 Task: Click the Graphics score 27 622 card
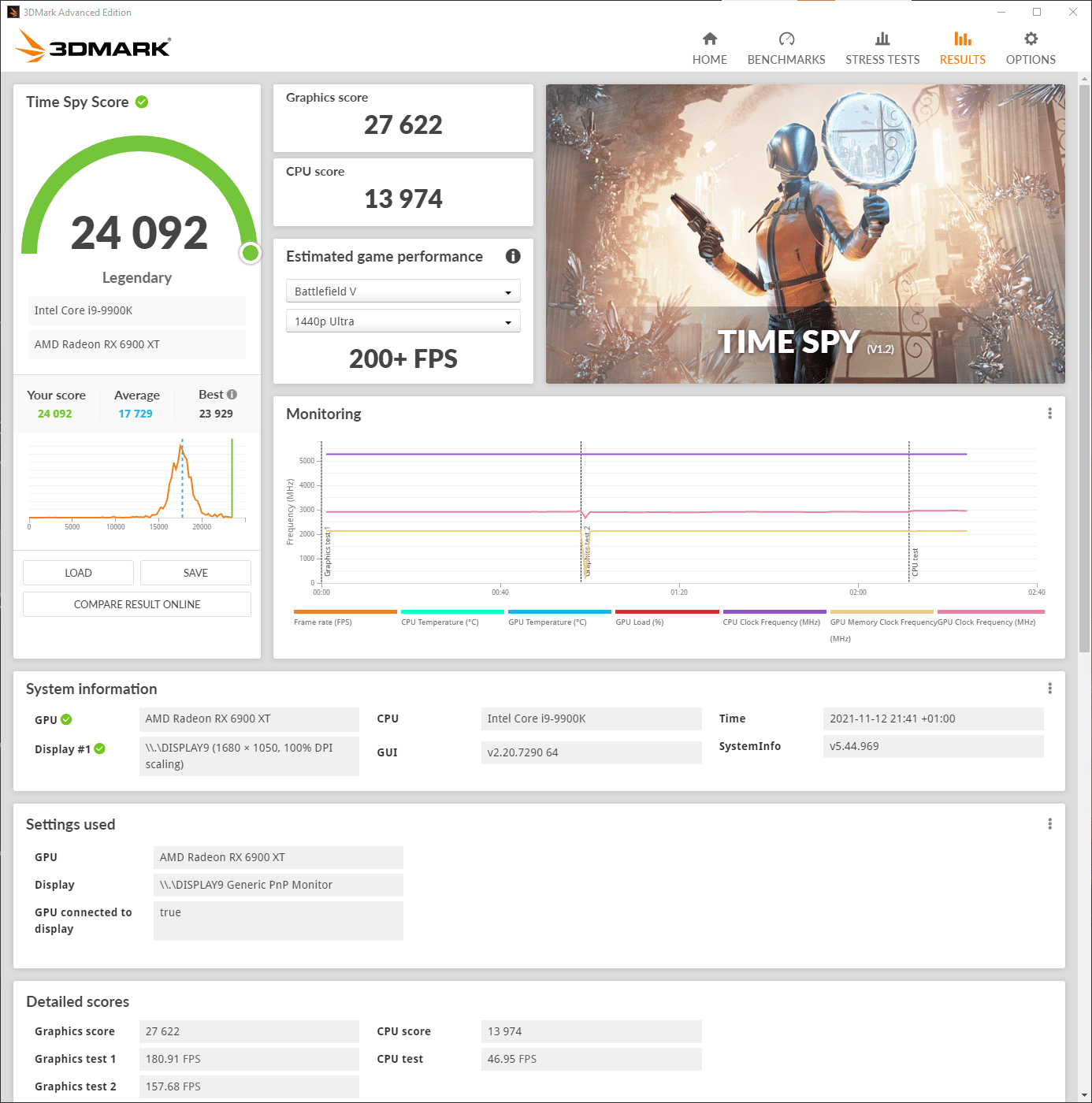point(403,118)
